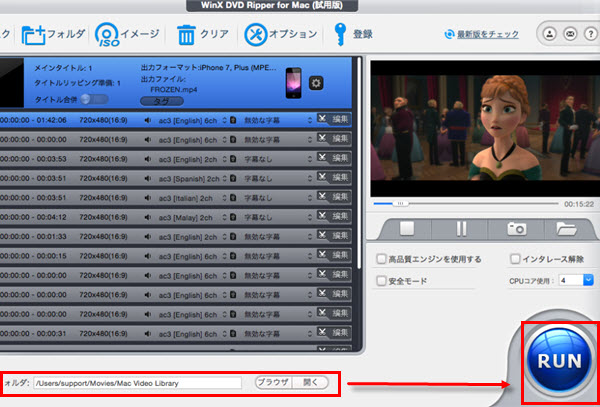Click the video preview frame
This screenshot has width=600, height=407.
point(485,128)
